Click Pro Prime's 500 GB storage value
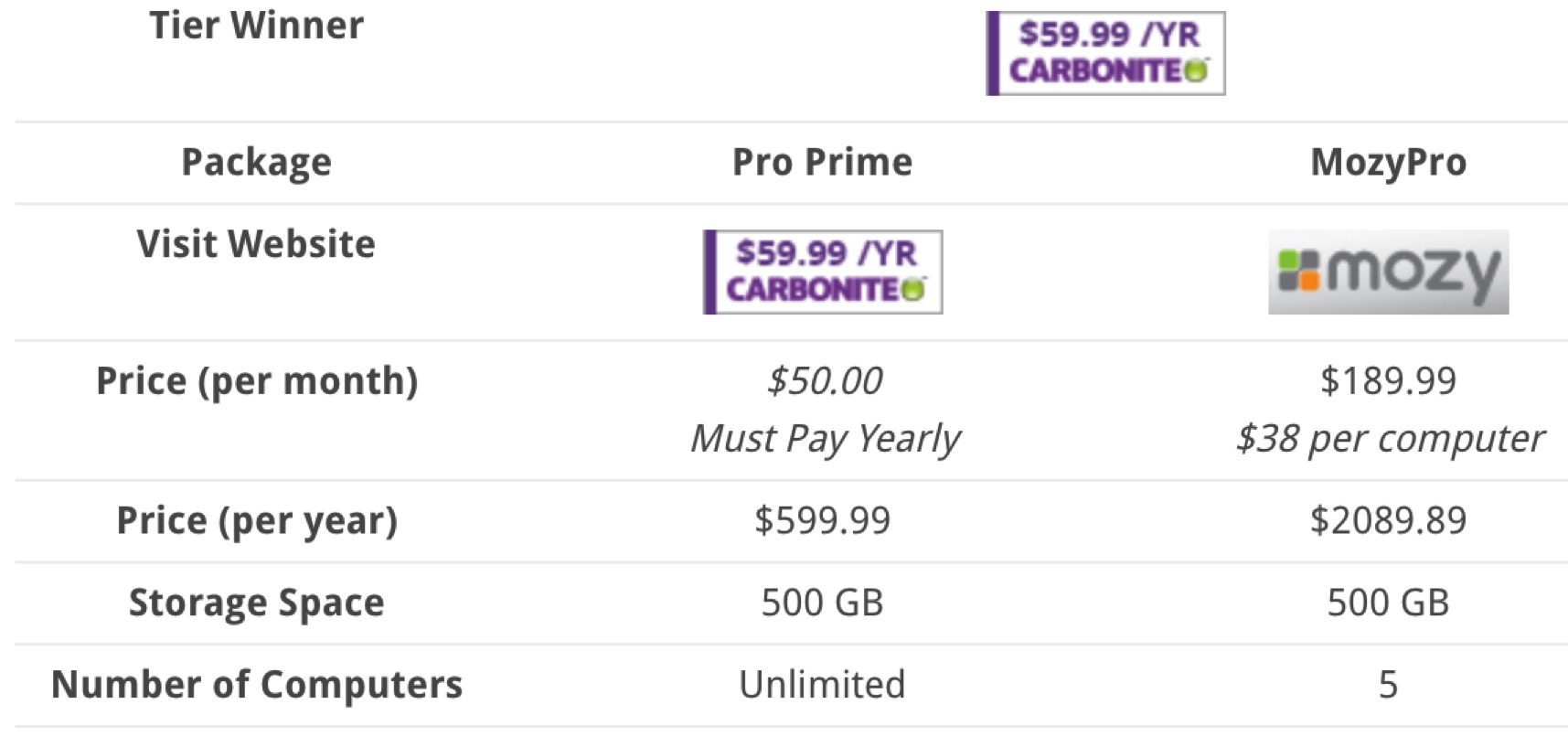The image size is (1568, 747). (822, 603)
